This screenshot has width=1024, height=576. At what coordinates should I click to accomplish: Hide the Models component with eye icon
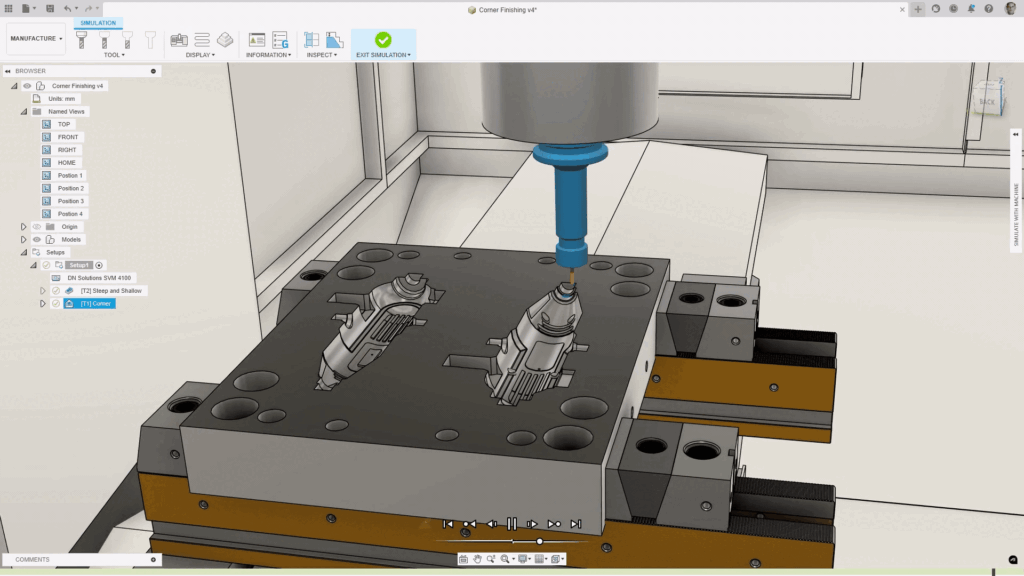click(x=37, y=240)
